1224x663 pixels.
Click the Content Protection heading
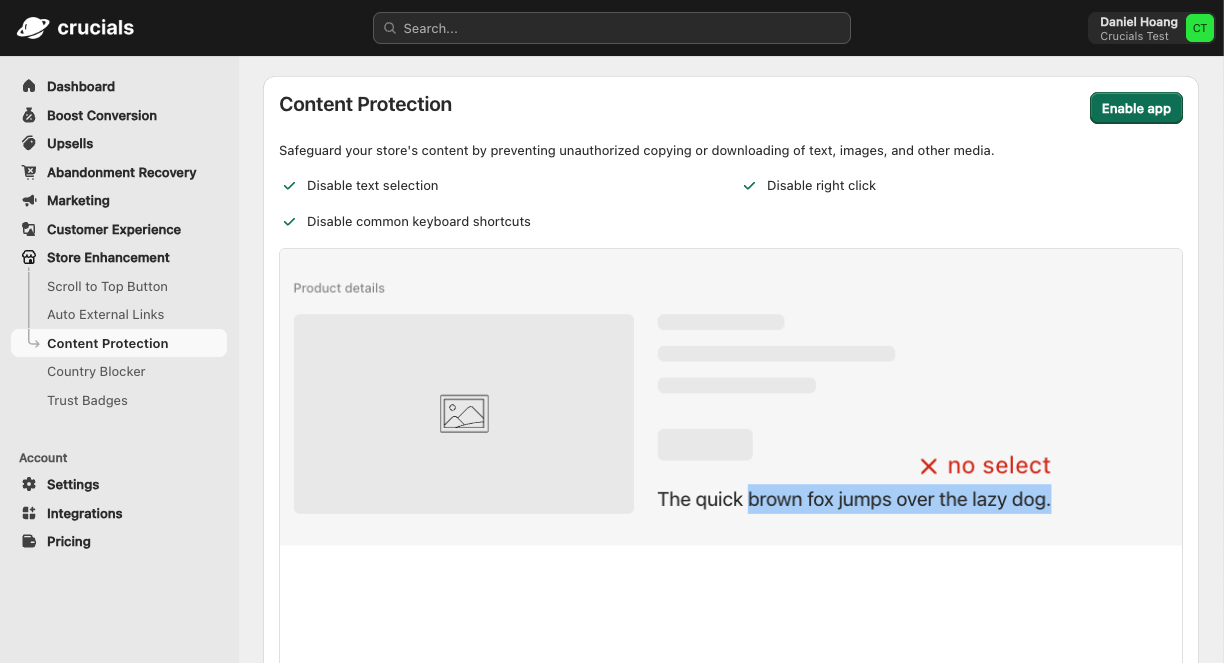click(x=365, y=104)
